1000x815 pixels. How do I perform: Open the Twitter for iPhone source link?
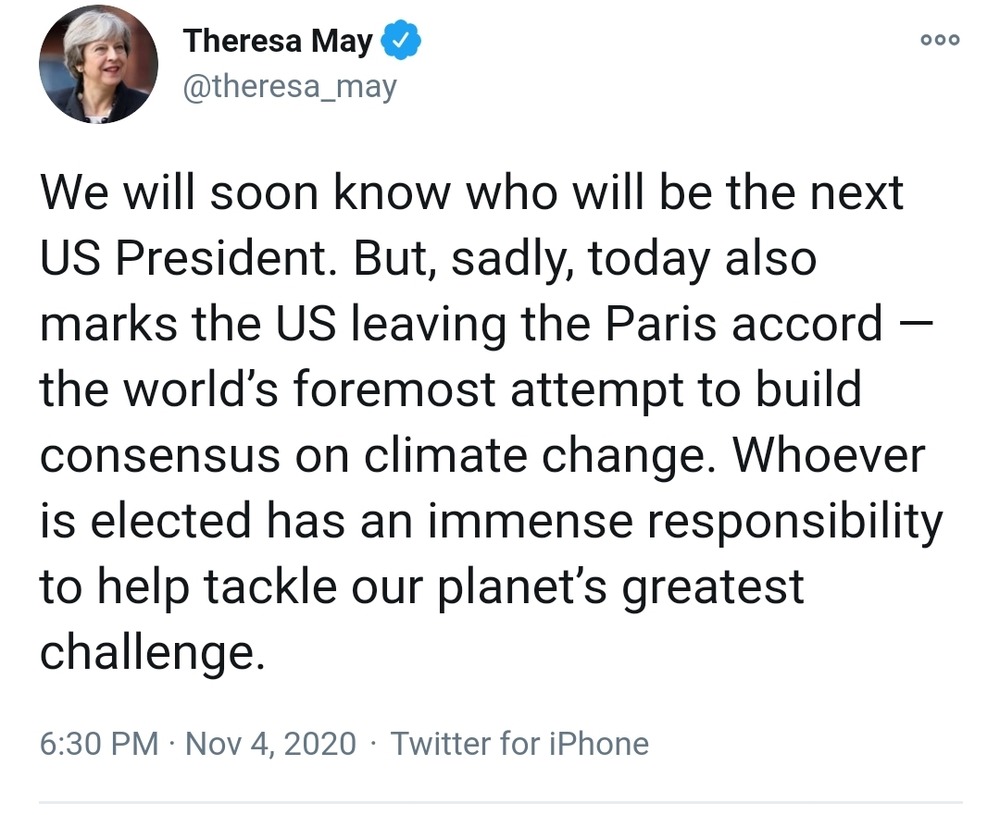click(x=519, y=744)
